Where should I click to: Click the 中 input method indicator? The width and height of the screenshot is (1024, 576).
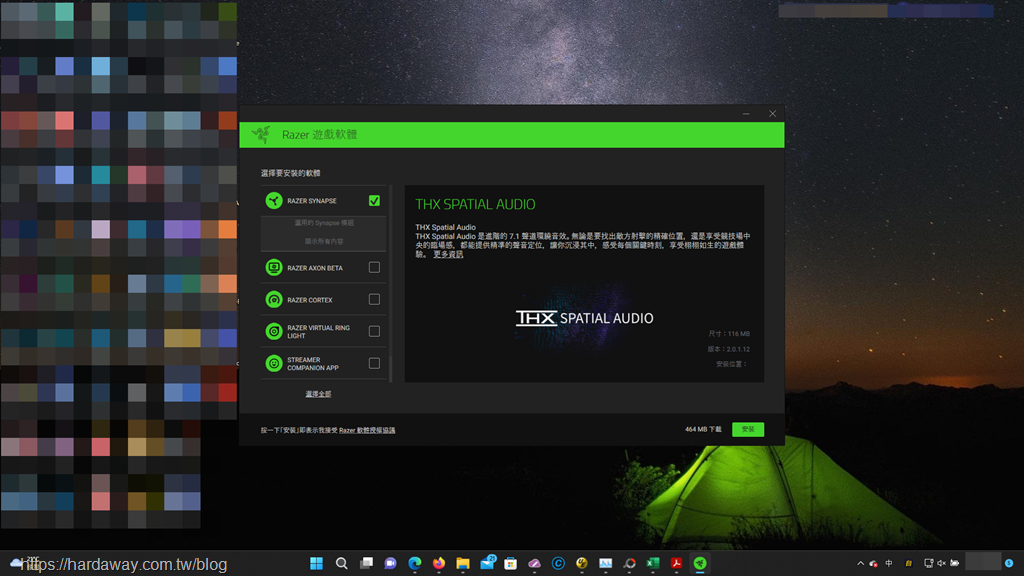click(x=889, y=563)
